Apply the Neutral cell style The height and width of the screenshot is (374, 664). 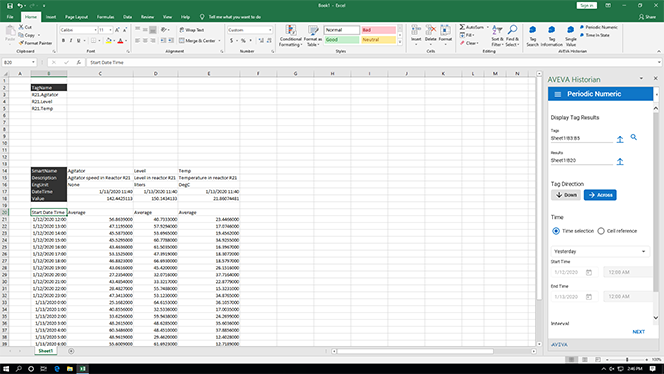(379, 40)
